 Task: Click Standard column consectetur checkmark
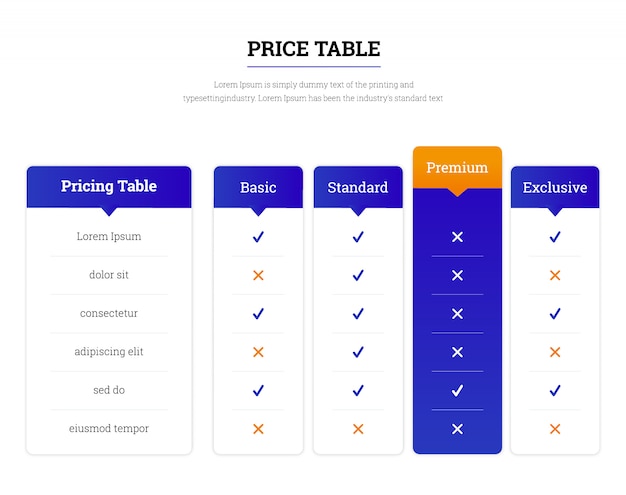point(358,313)
